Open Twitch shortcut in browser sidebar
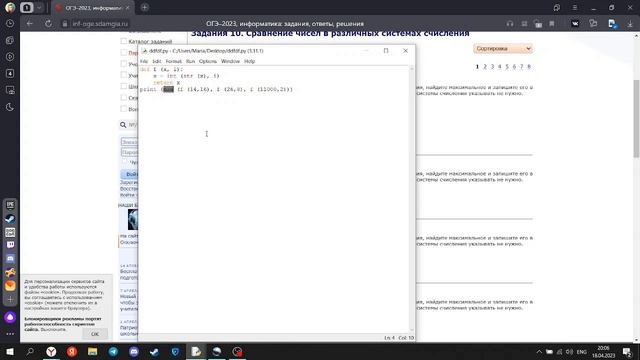The height and width of the screenshot is (360, 640). (x=10, y=245)
